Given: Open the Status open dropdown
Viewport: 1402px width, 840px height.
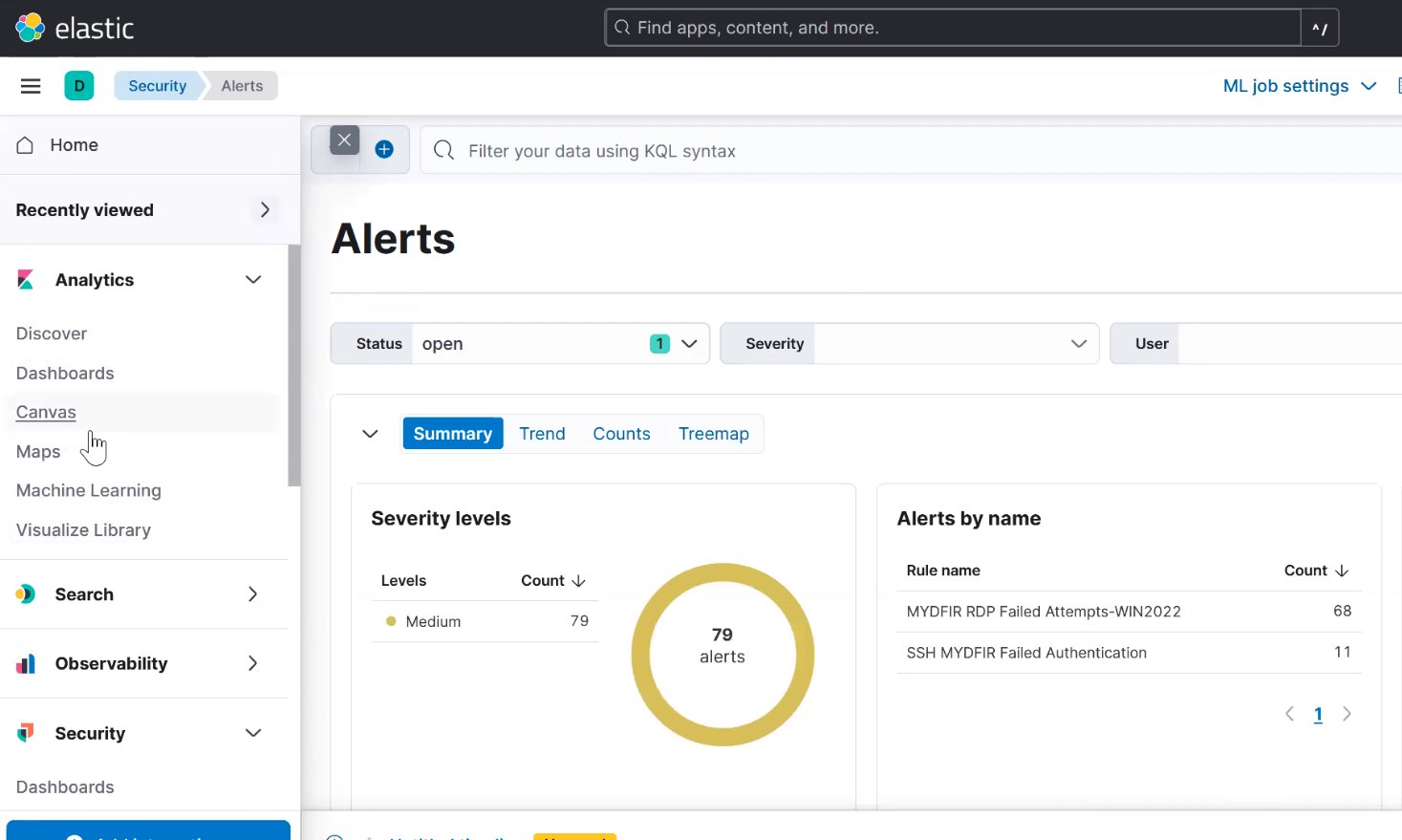Looking at the screenshot, I should pos(520,344).
